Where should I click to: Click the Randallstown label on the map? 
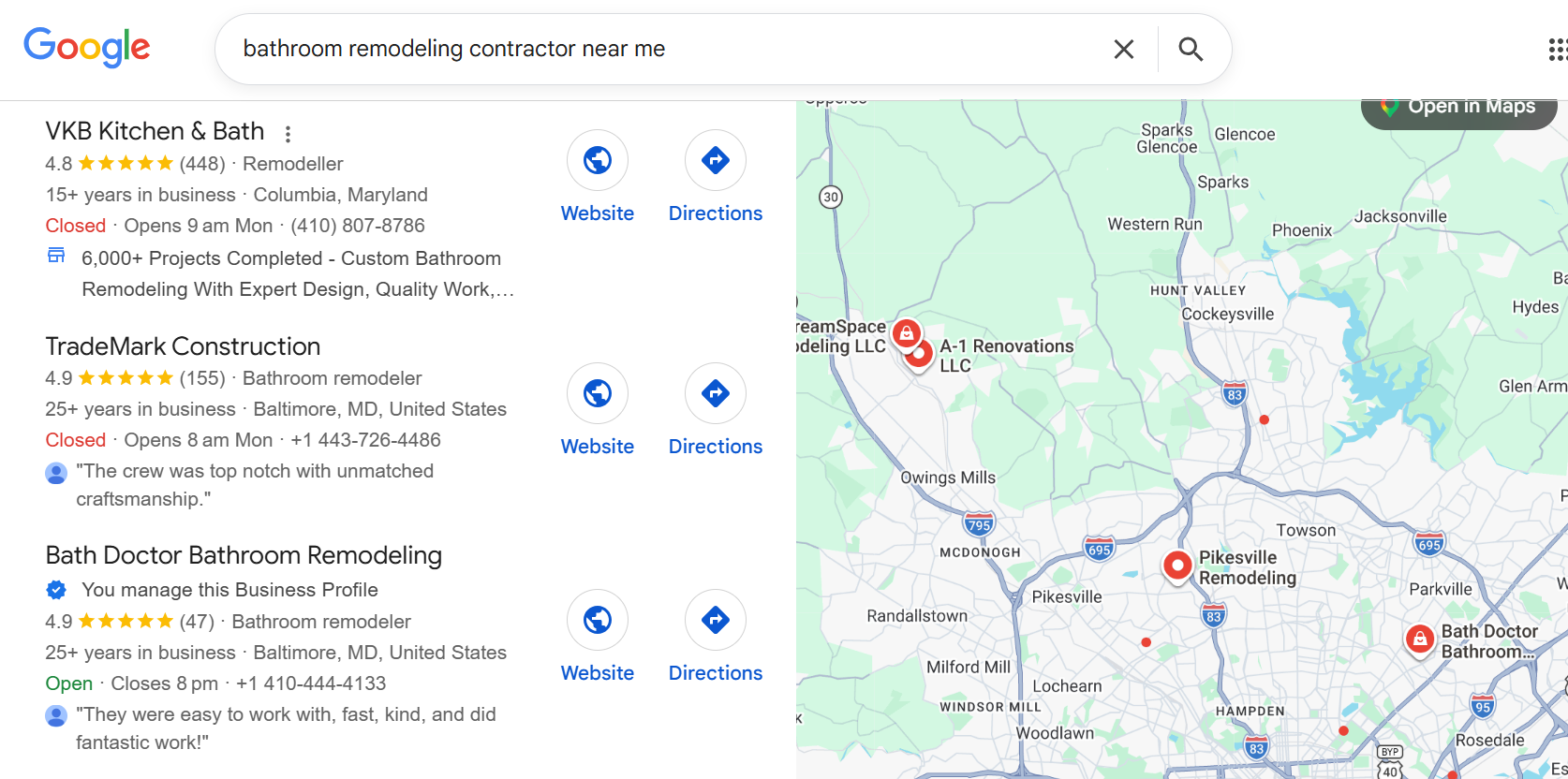click(917, 616)
